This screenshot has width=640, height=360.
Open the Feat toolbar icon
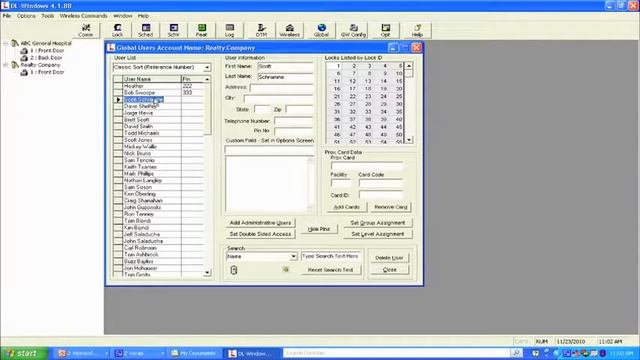[x=202, y=30]
